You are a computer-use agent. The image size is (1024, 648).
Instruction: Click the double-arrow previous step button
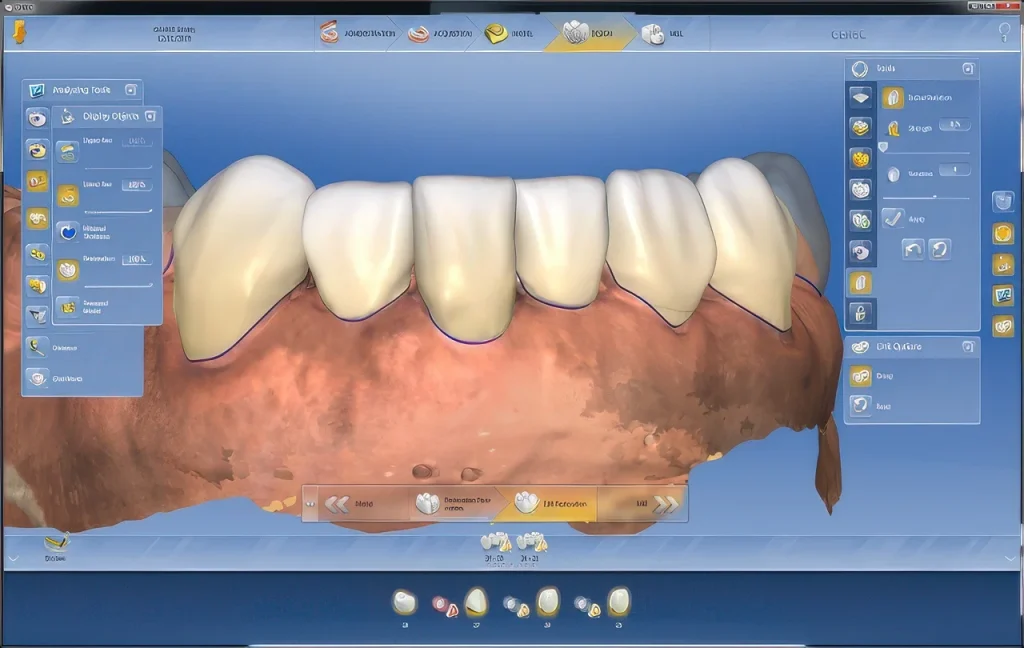click(x=338, y=504)
